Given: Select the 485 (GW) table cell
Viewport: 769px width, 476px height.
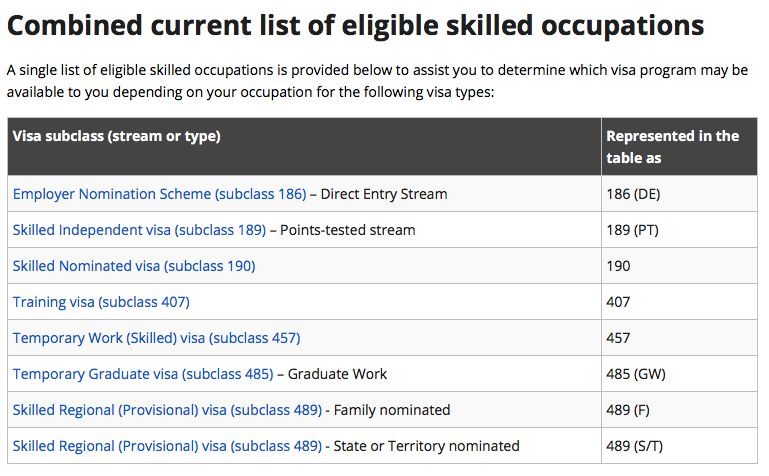Looking at the screenshot, I should (x=679, y=374).
